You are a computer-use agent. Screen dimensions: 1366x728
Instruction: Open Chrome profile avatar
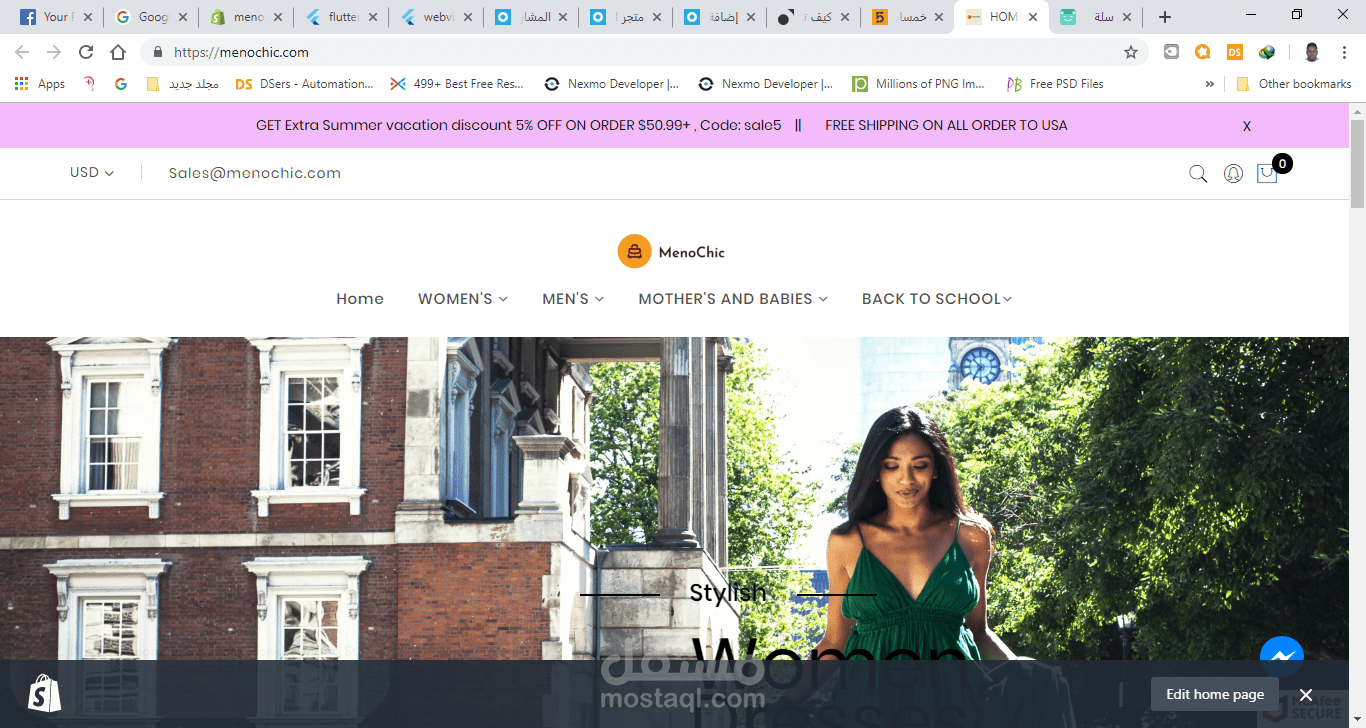(x=1312, y=52)
